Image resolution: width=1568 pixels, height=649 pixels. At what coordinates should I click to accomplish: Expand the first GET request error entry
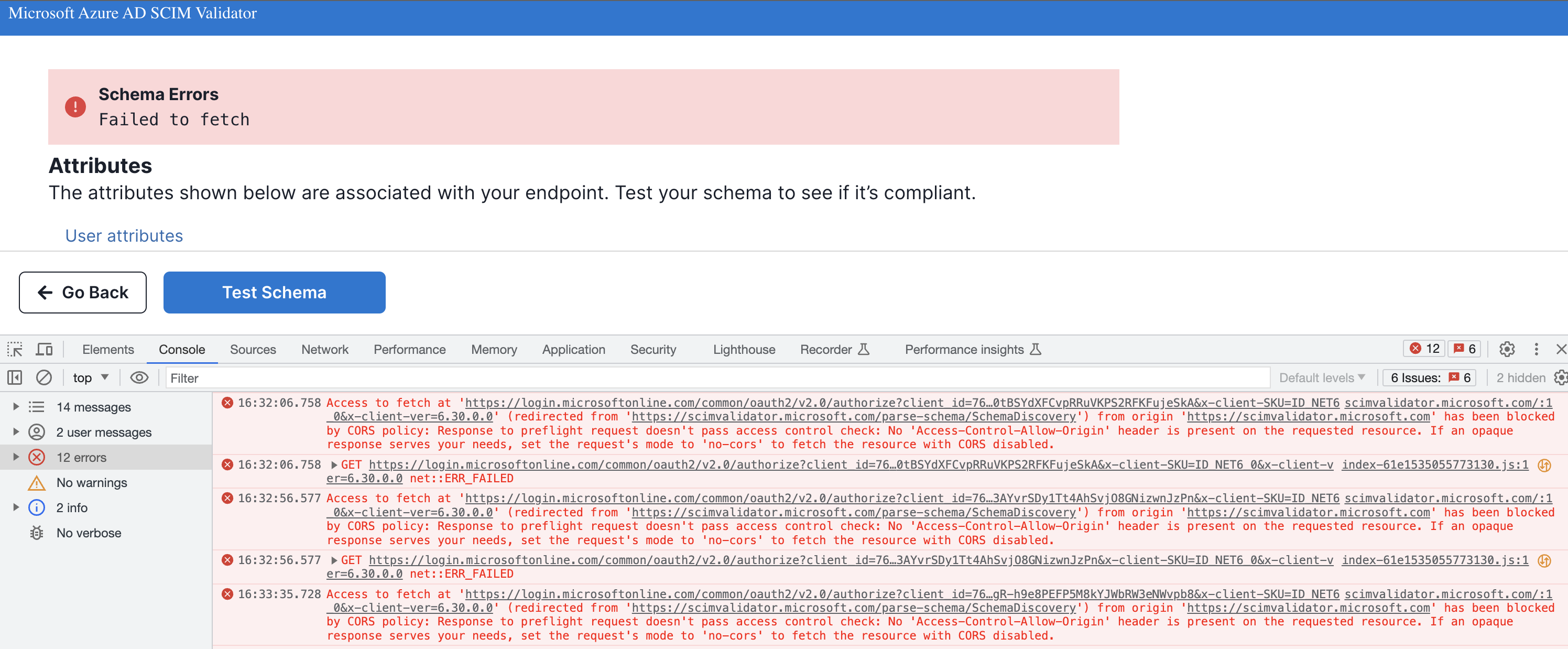click(334, 464)
